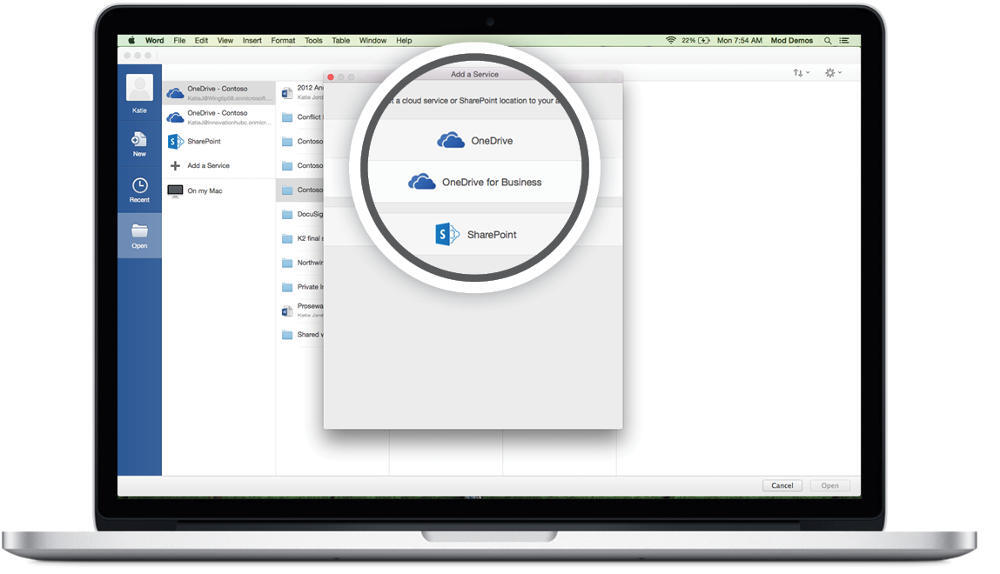This screenshot has width=1000, height=574.
Task: Select the 2012 An... Word document
Action: click(302, 92)
